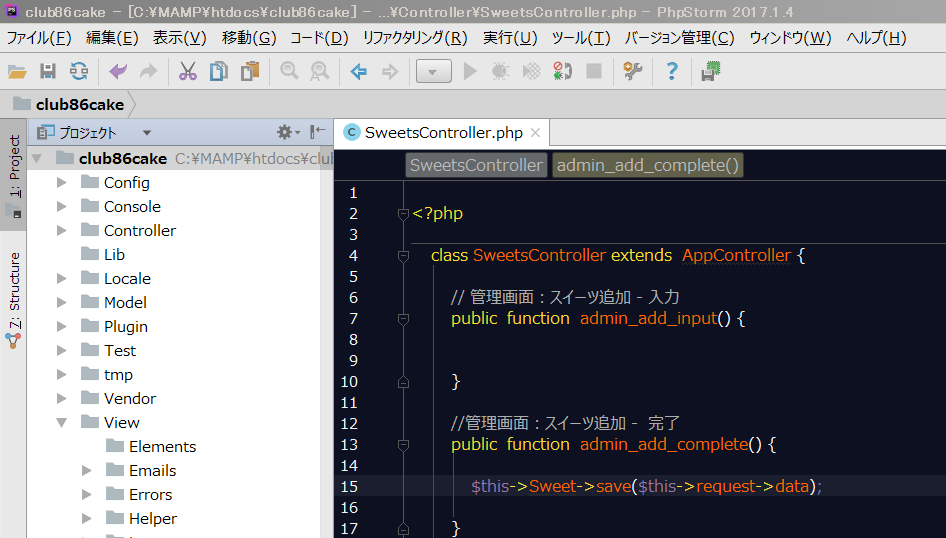The width and height of the screenshot is (946, 538).
Task: Click the Replace magnifier icon
Action: pyautogui.click(x=319, y=72)
